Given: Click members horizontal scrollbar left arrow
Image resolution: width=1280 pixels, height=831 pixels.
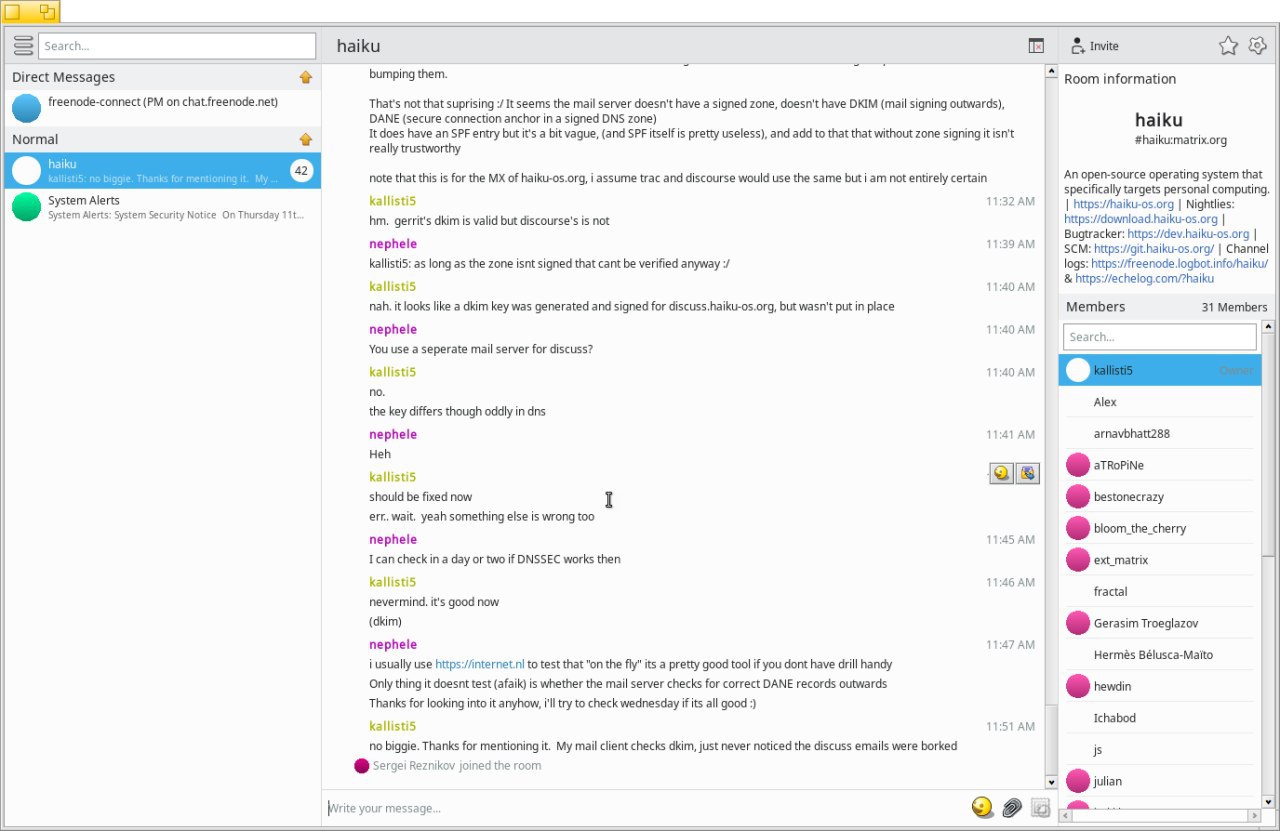Looking at the screenshot, I should (1066, 816).
